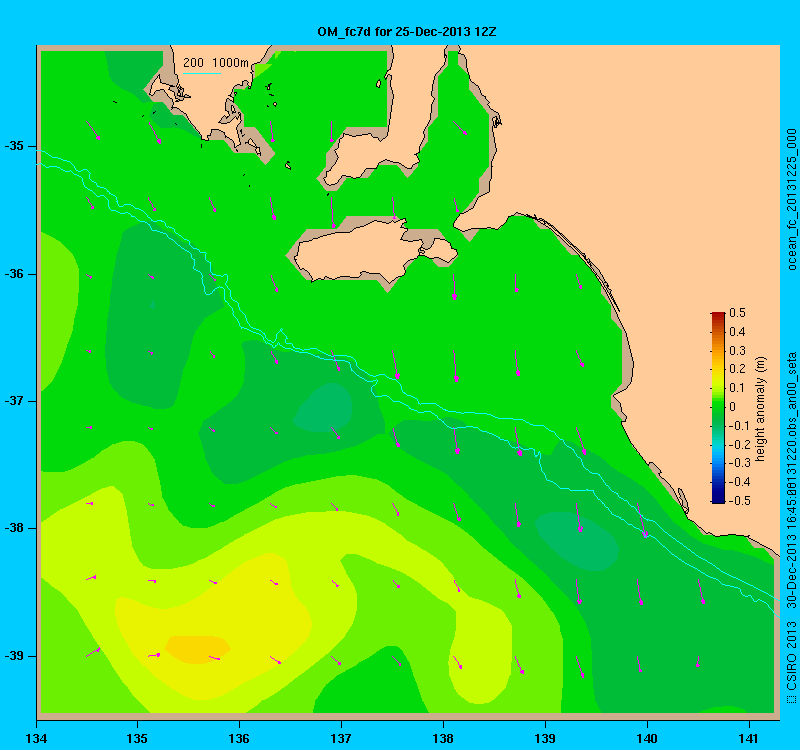Viewport: 800px width, 750px height.
Task: Click the longitude label '140'
Action: point(647,738)
